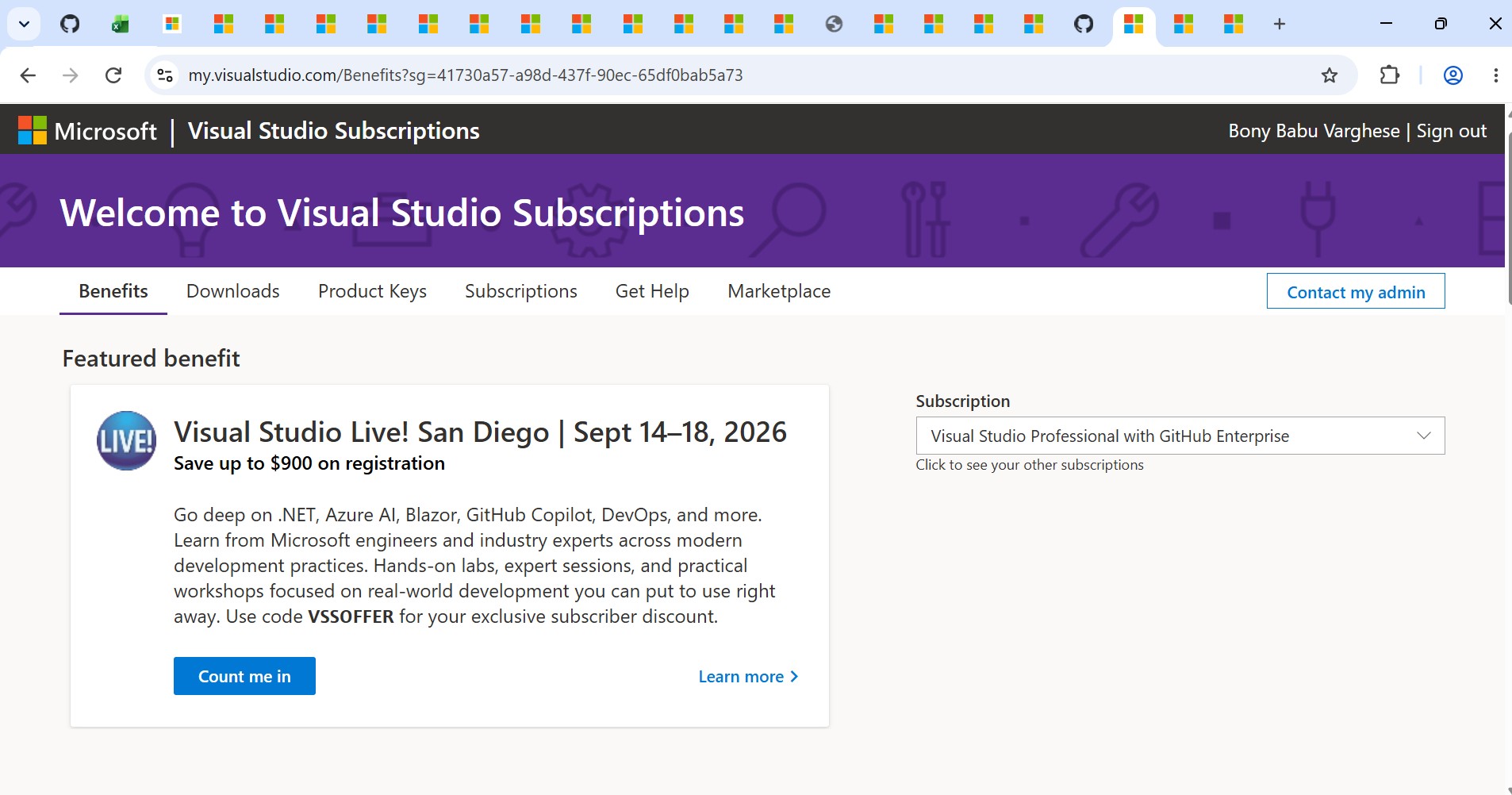The image size is (1512, 795).
Task: Go back to the previous page
Action: coord(28,75)
